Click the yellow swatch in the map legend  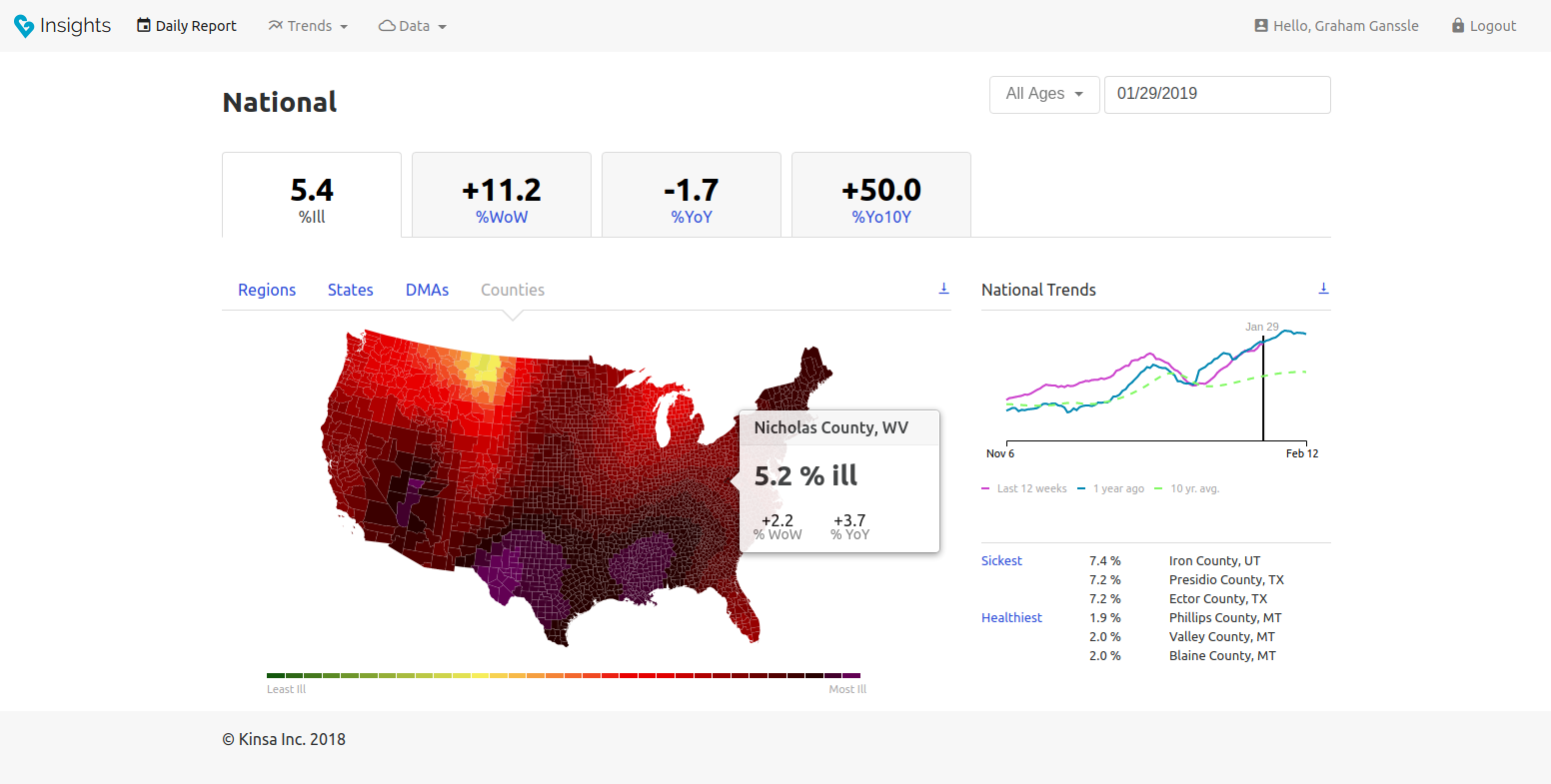point(480,676)
